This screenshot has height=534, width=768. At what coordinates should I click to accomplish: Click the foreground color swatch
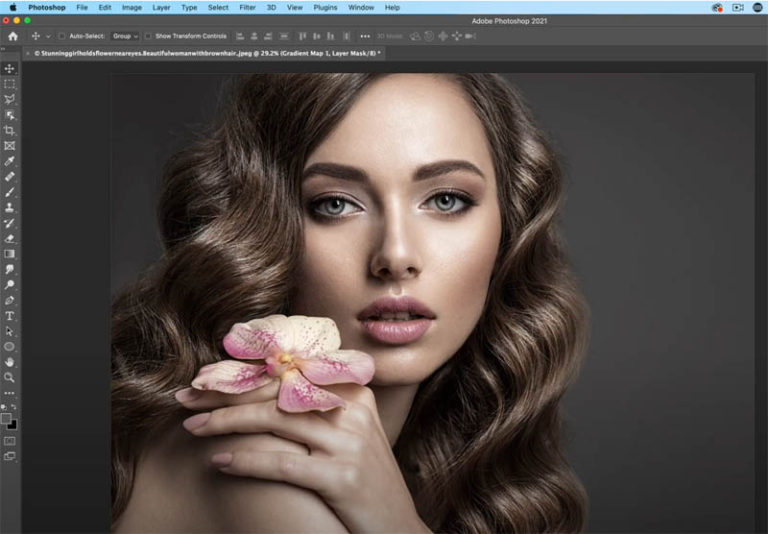click(x=7, y=419)
